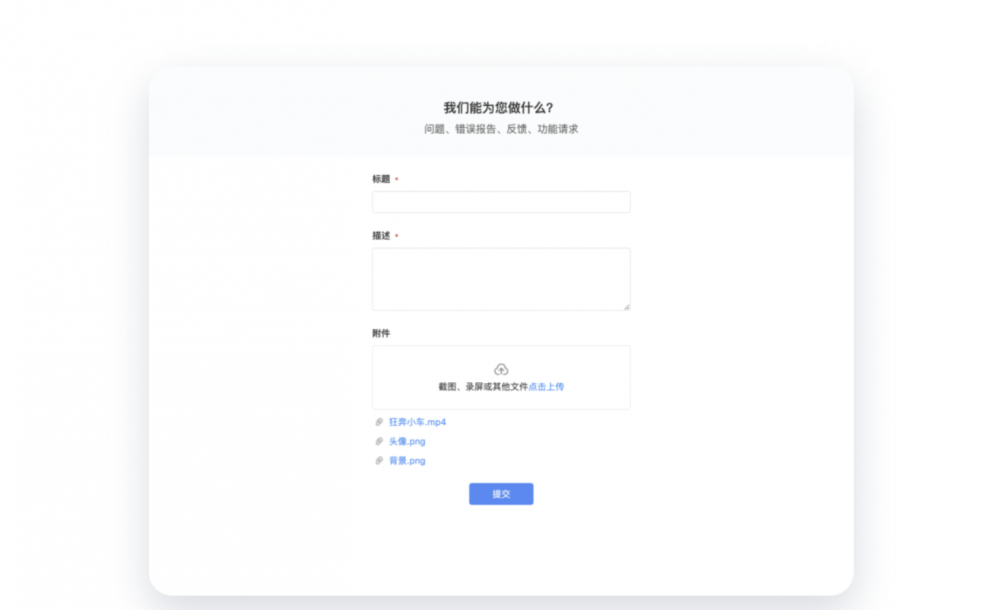This screenshot has height=610, width=1000.
Task: Focus the 描述 description text area
Action: pos(501,279)
